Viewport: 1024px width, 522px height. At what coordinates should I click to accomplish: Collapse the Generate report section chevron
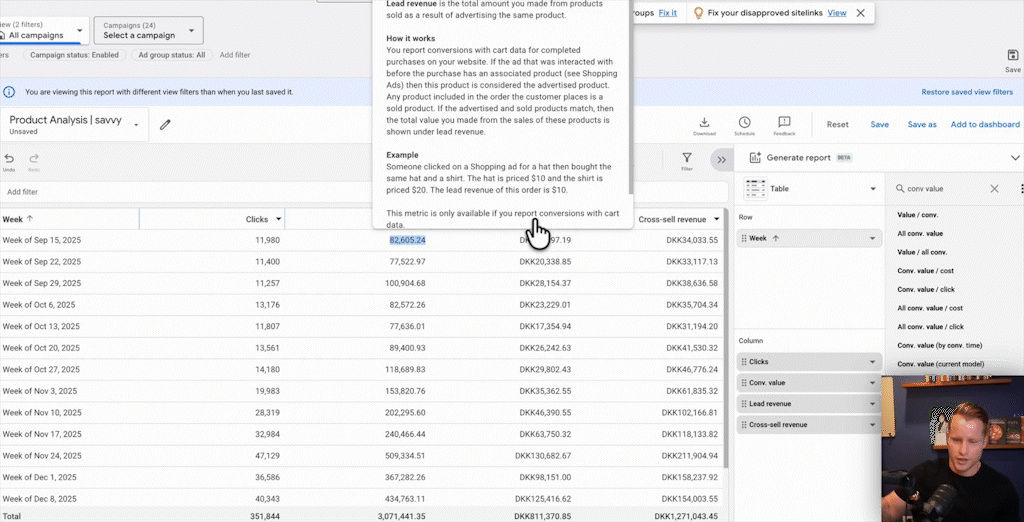pyautogui.click(x=1015, y=158)
